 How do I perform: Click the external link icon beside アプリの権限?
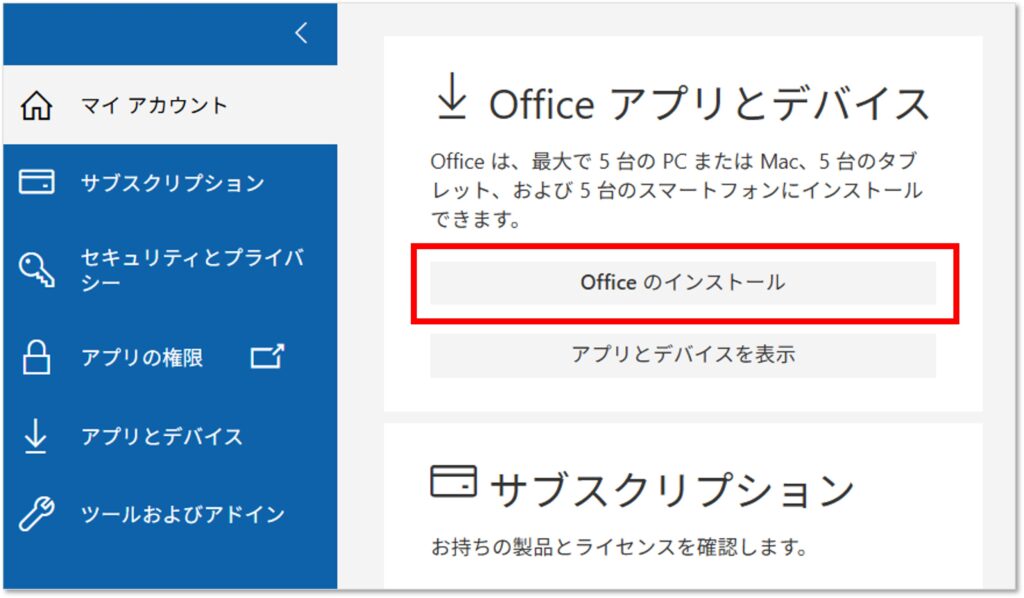(x=268, y=356)
